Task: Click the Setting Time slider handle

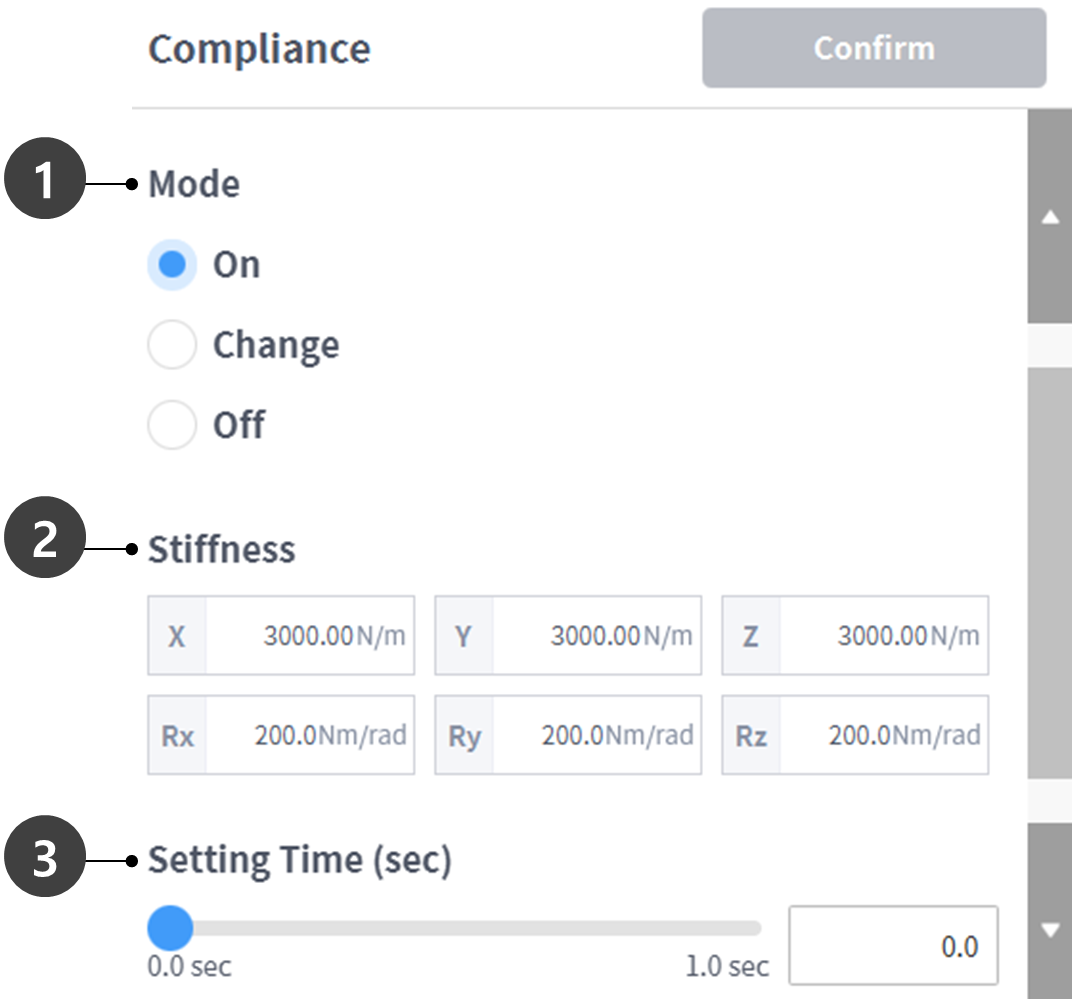Action: (x=170, y=928)
